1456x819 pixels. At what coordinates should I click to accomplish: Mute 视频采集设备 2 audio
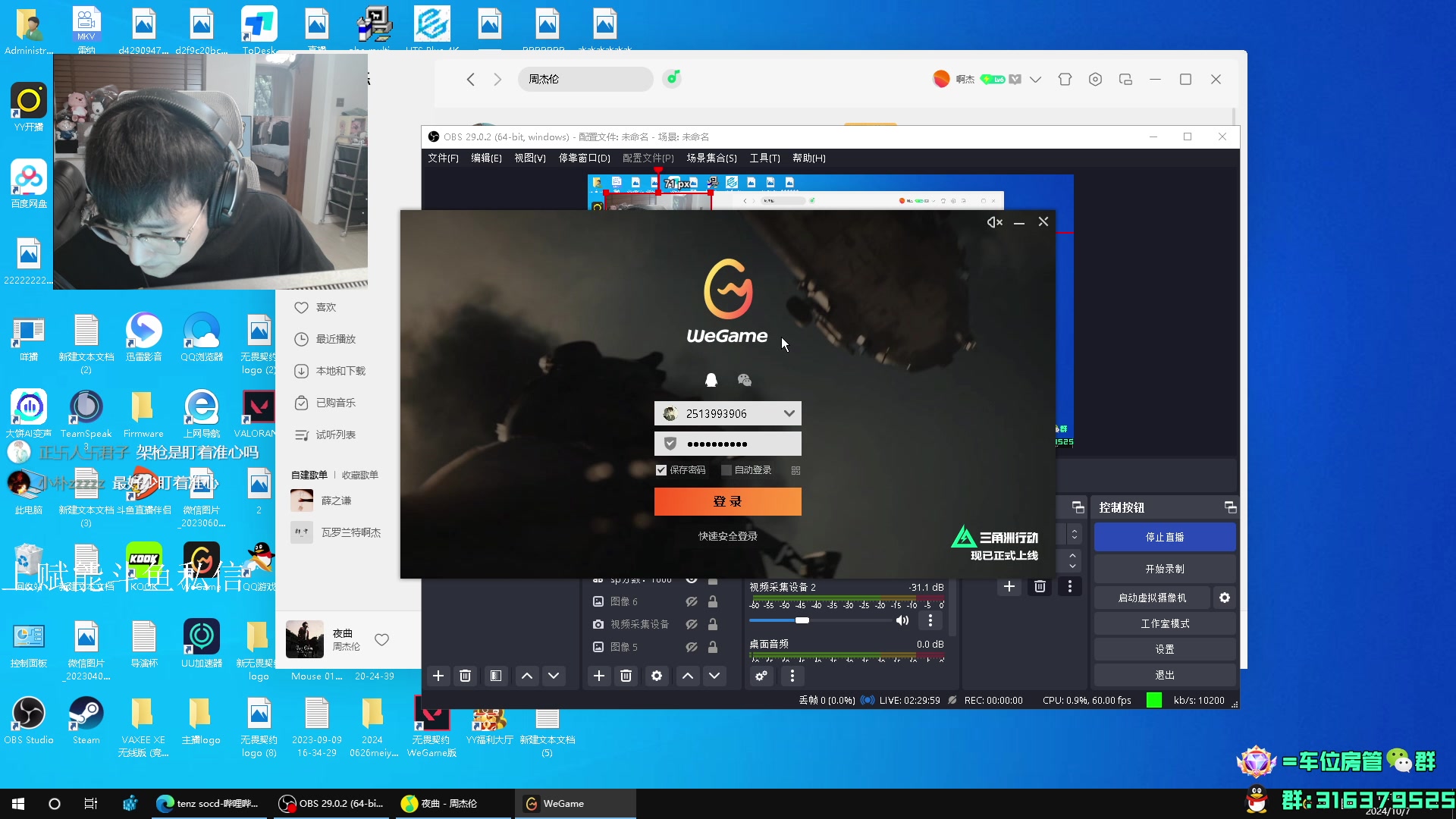point(902,620)
